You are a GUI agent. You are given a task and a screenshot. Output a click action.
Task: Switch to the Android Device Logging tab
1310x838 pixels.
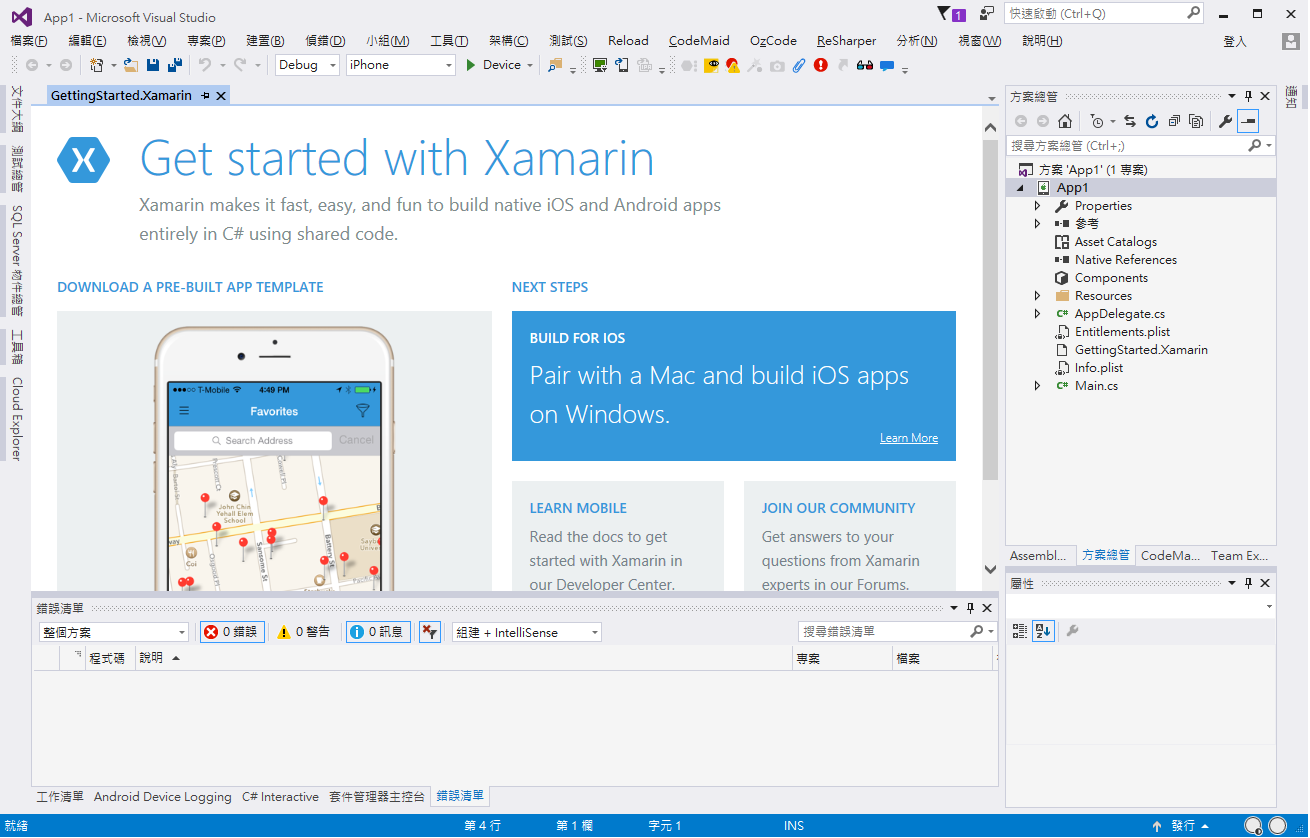pyautogui.click(x=162, y=797)
